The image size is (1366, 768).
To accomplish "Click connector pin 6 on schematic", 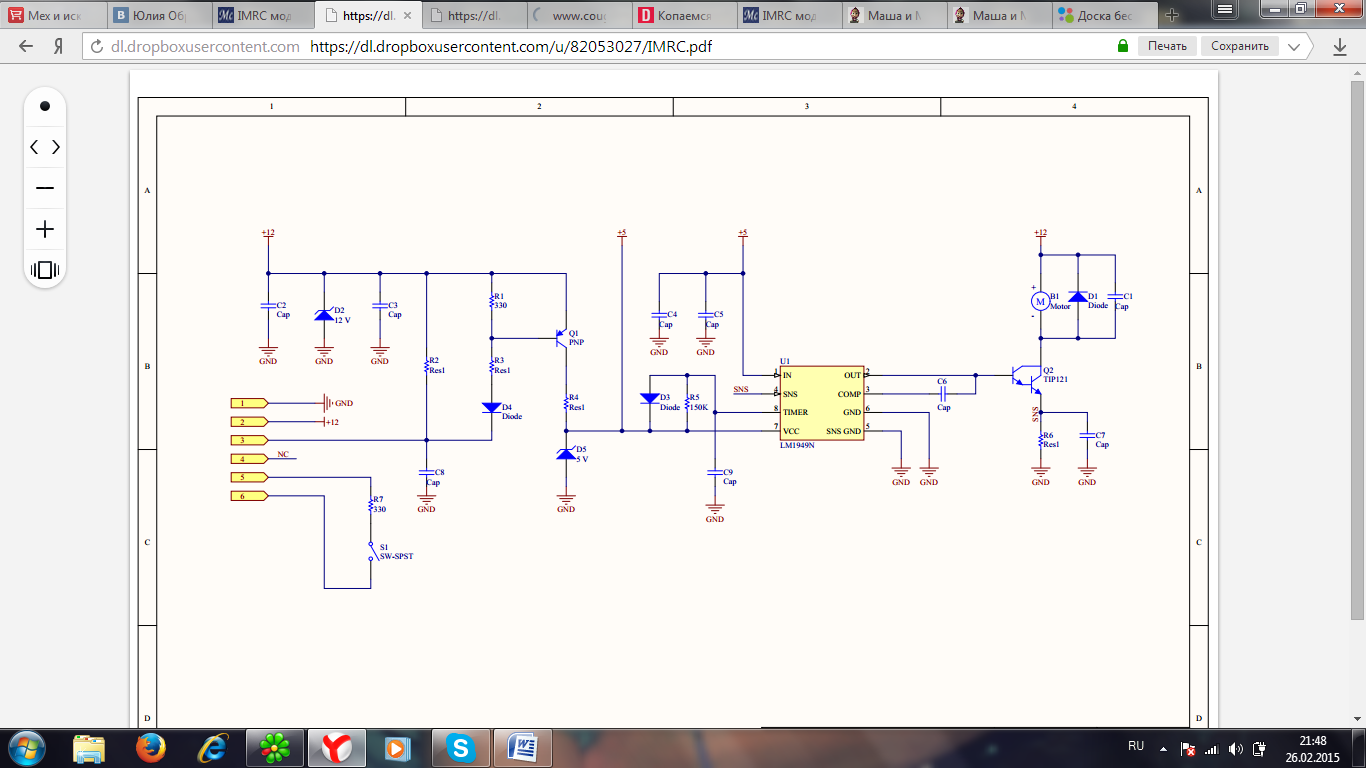I will coord(249,496).
